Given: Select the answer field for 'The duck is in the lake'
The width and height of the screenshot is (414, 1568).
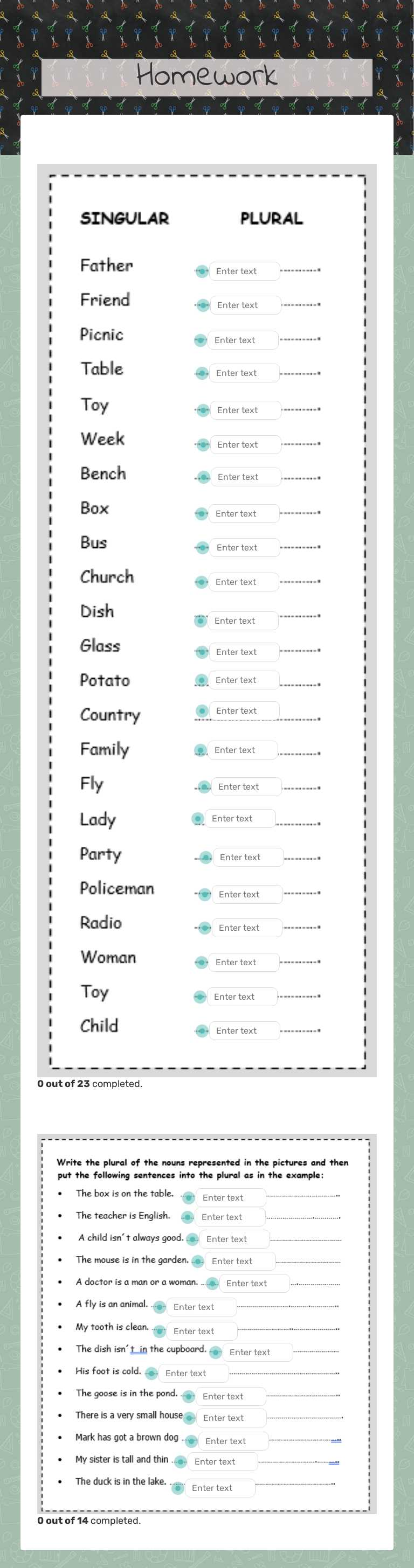Looking at the screenshot, I should tap(220, 1488).
